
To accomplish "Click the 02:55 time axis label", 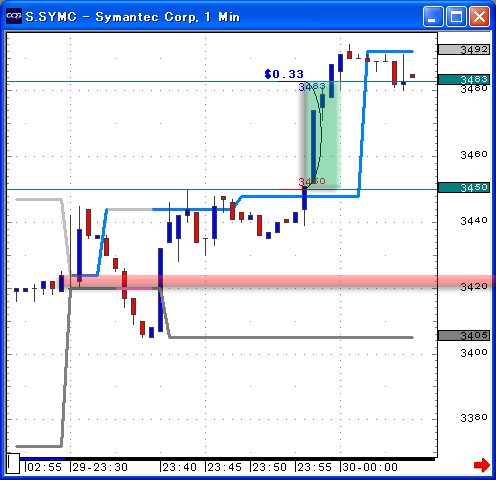I will coord(44,467).
